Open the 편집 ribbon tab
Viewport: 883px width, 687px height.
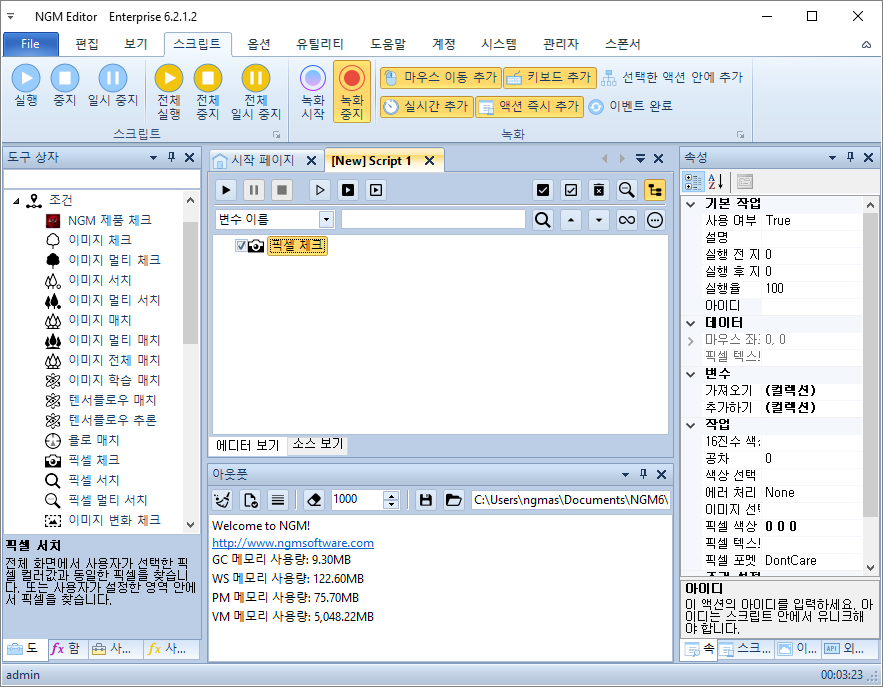click(87, 44)
